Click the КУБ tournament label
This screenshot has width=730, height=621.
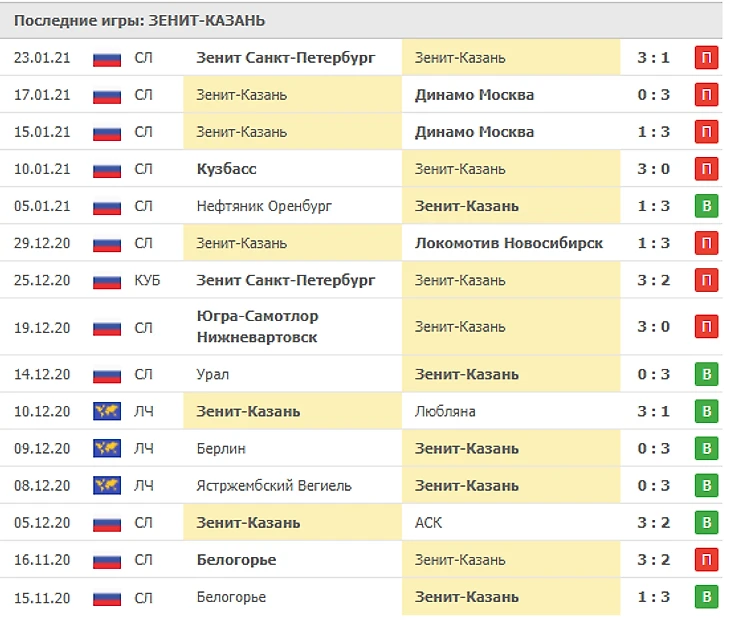(x=147, y=280)
